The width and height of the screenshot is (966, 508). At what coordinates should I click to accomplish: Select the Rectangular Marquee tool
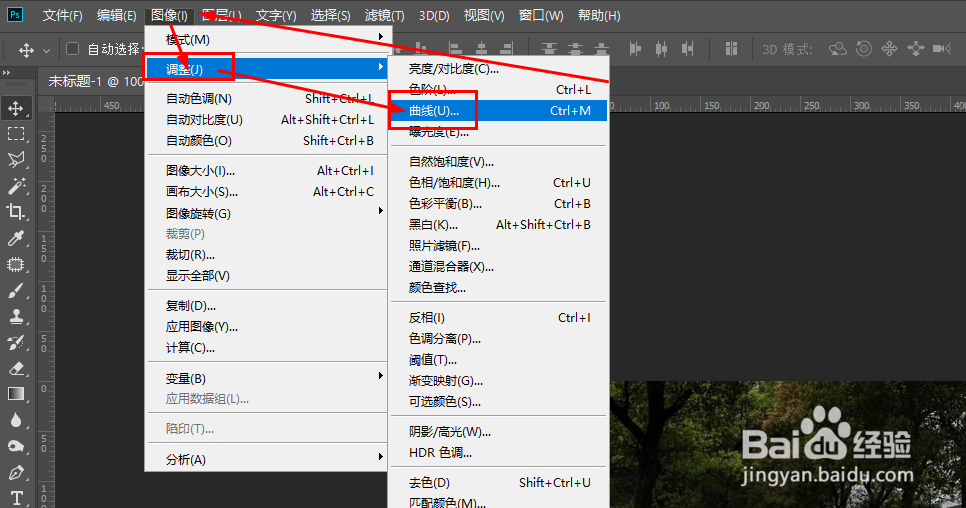coord(15,134)
